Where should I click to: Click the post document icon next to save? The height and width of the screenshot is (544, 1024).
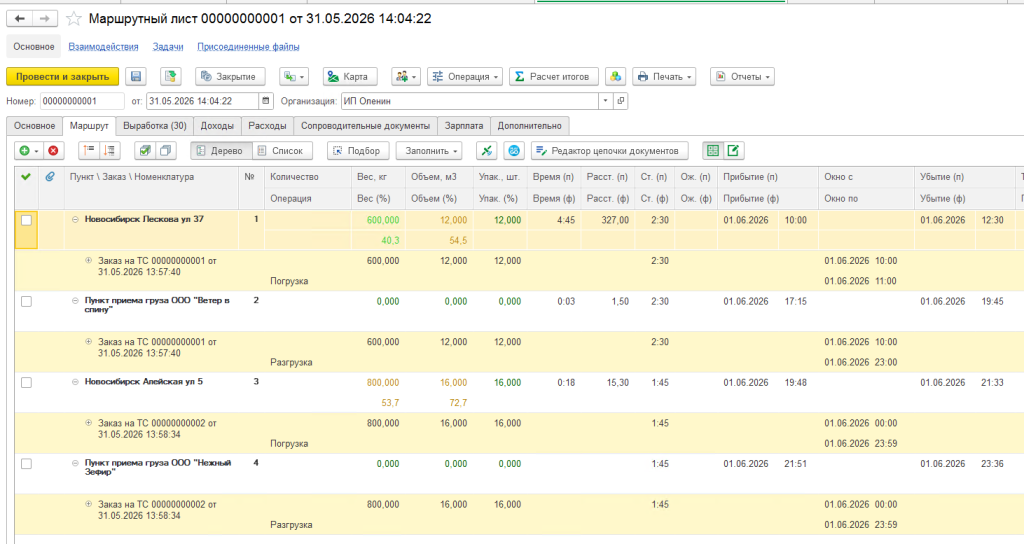tap(170, 76)
